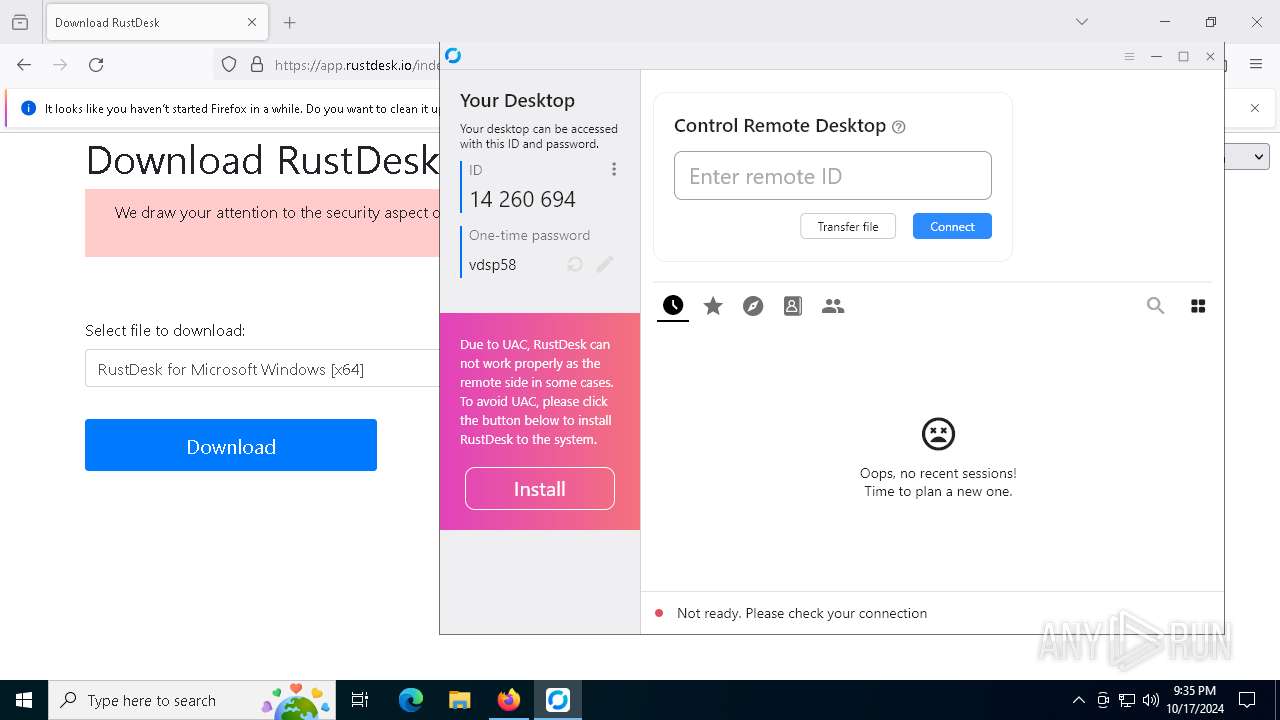The image size is (1280, 720).
Task: Click the Not ready connection status text
Action: (801, 613)
